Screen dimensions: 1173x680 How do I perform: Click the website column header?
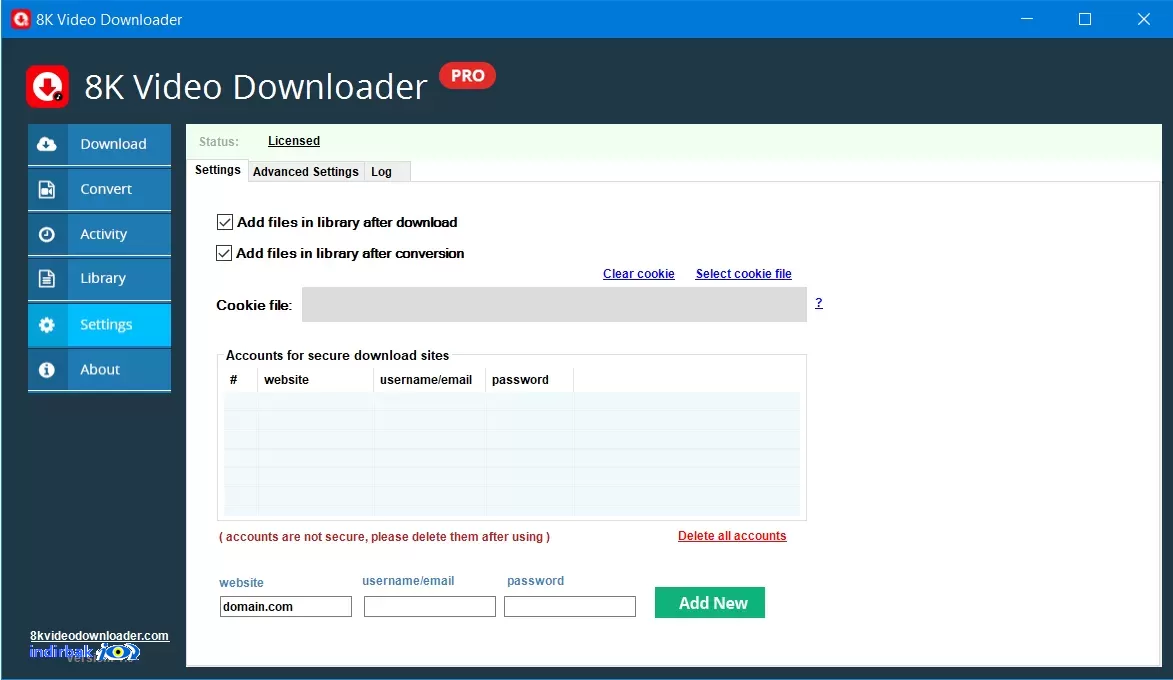[316, 380]
